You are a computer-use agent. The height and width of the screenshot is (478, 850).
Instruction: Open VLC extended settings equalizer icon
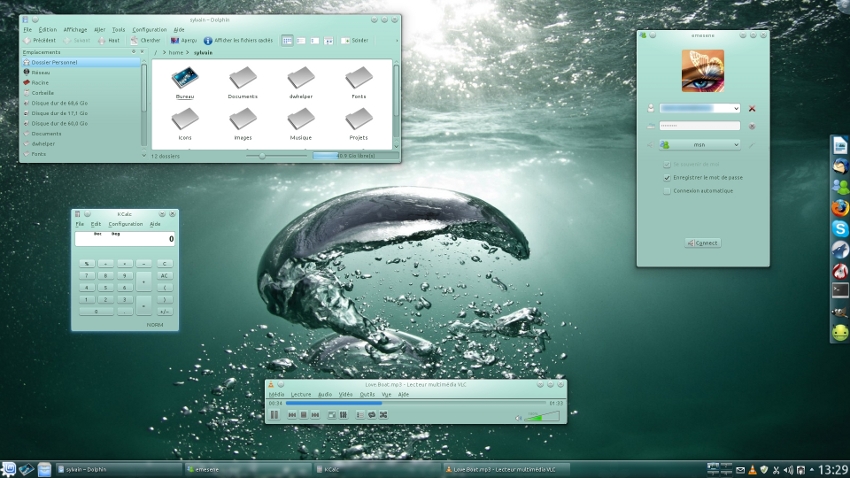pyautogui.click(x=343, y=415)
